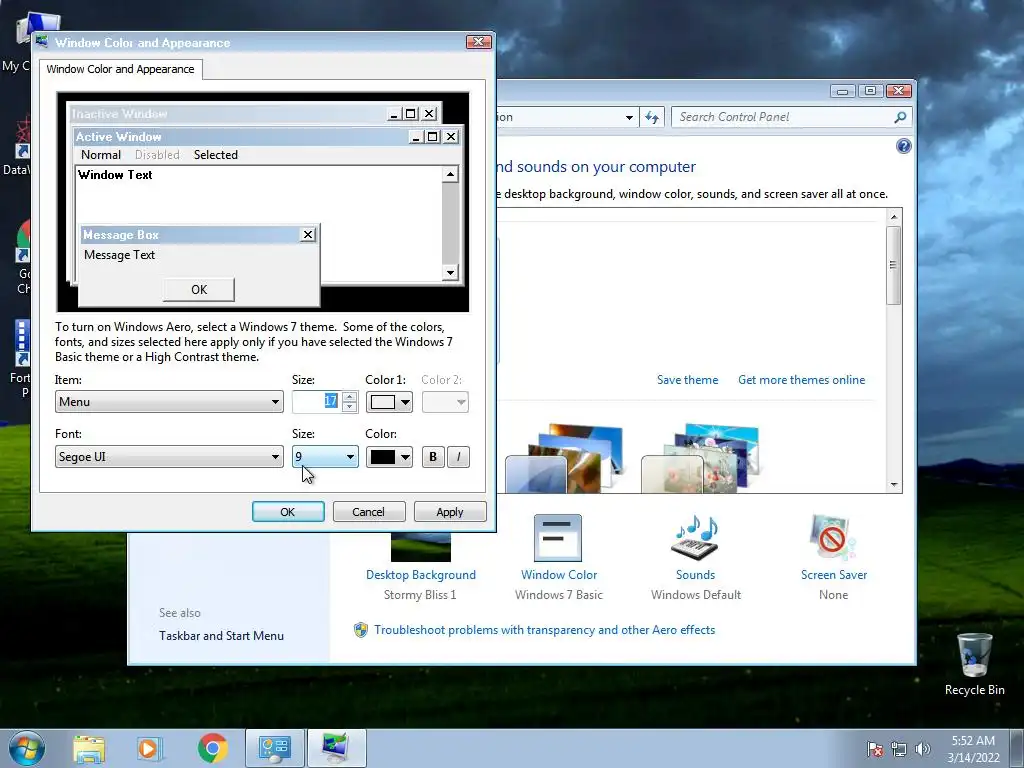Close the Window Color and Appearance dialog
This screenshot has width=1024, height=768.
[x=479, y=42]
